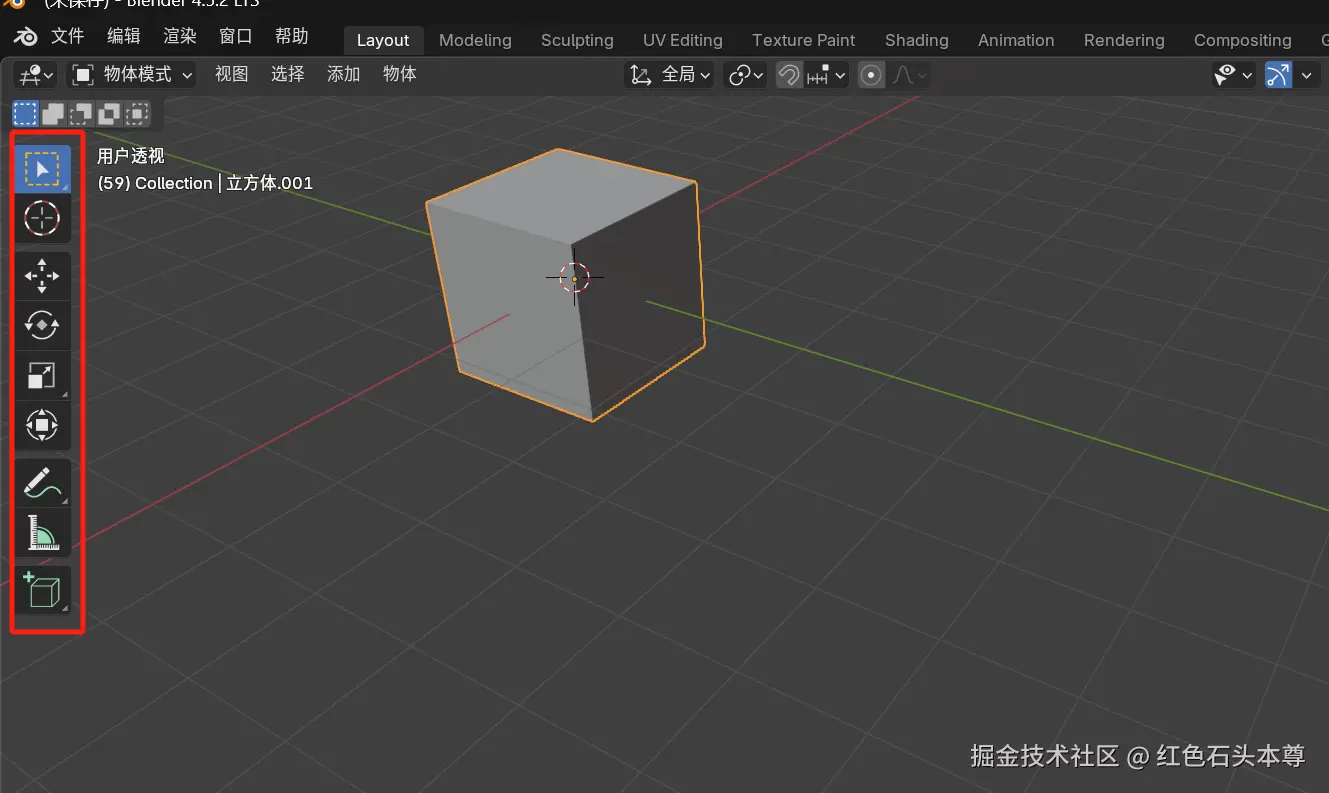Open proportional falloff dropdown
Image resolution: width=1329 pixels, height=793 pixels.
908,75
